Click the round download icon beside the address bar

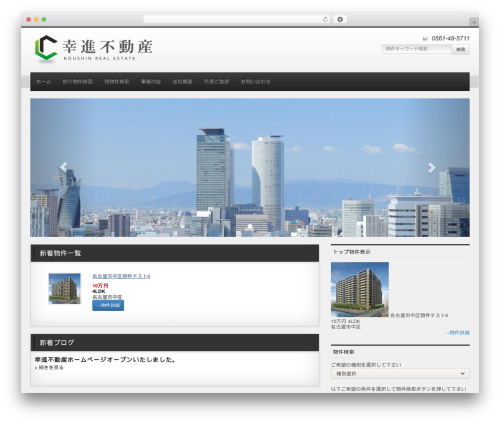(340, 19)
